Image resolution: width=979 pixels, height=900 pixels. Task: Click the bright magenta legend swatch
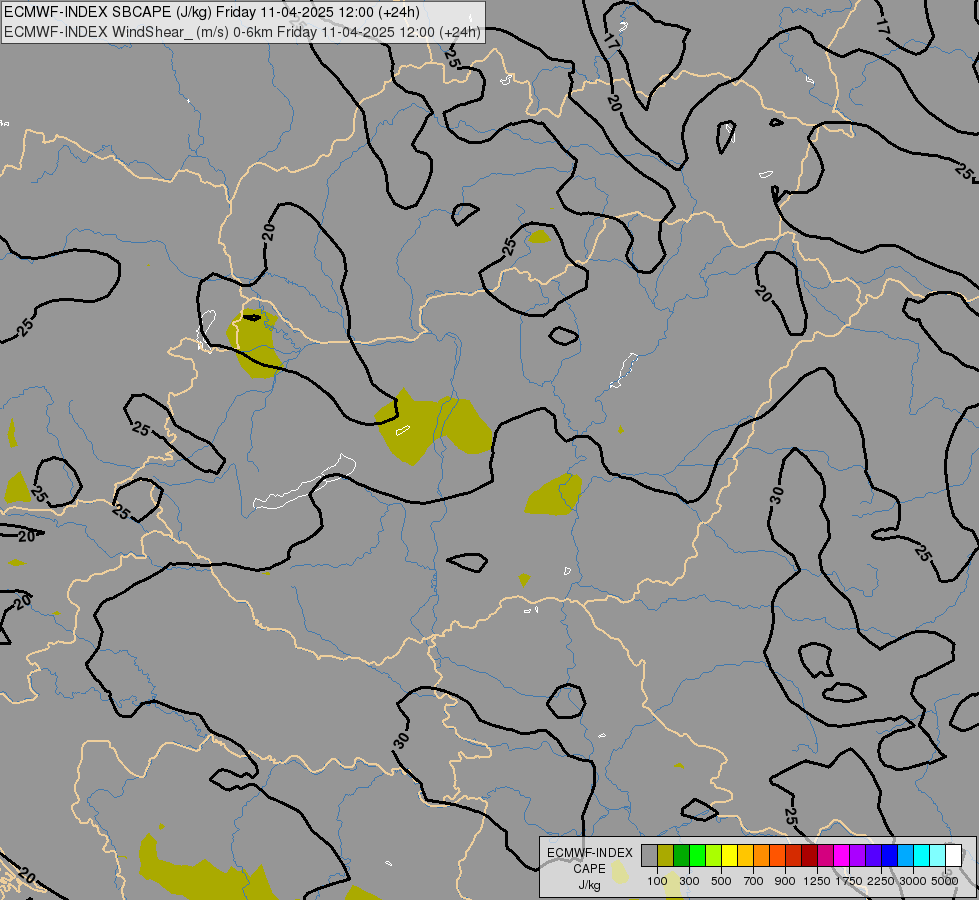tap(841, 855)
